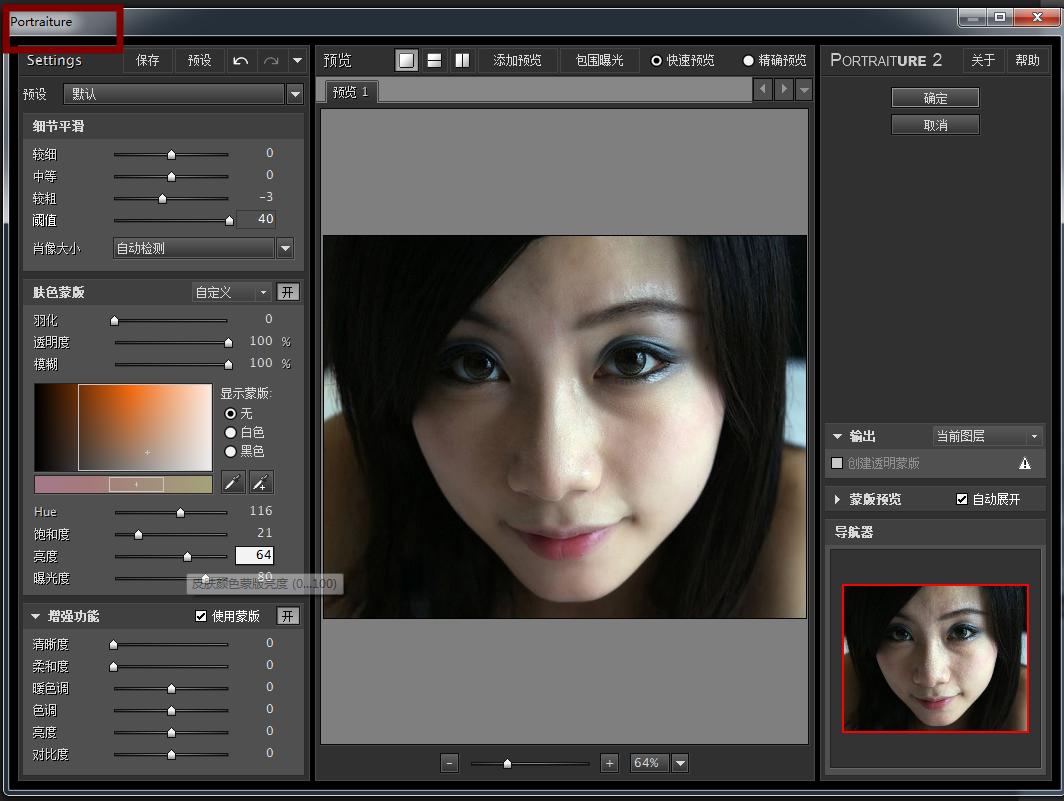Click the zoom out minus button

449,763
